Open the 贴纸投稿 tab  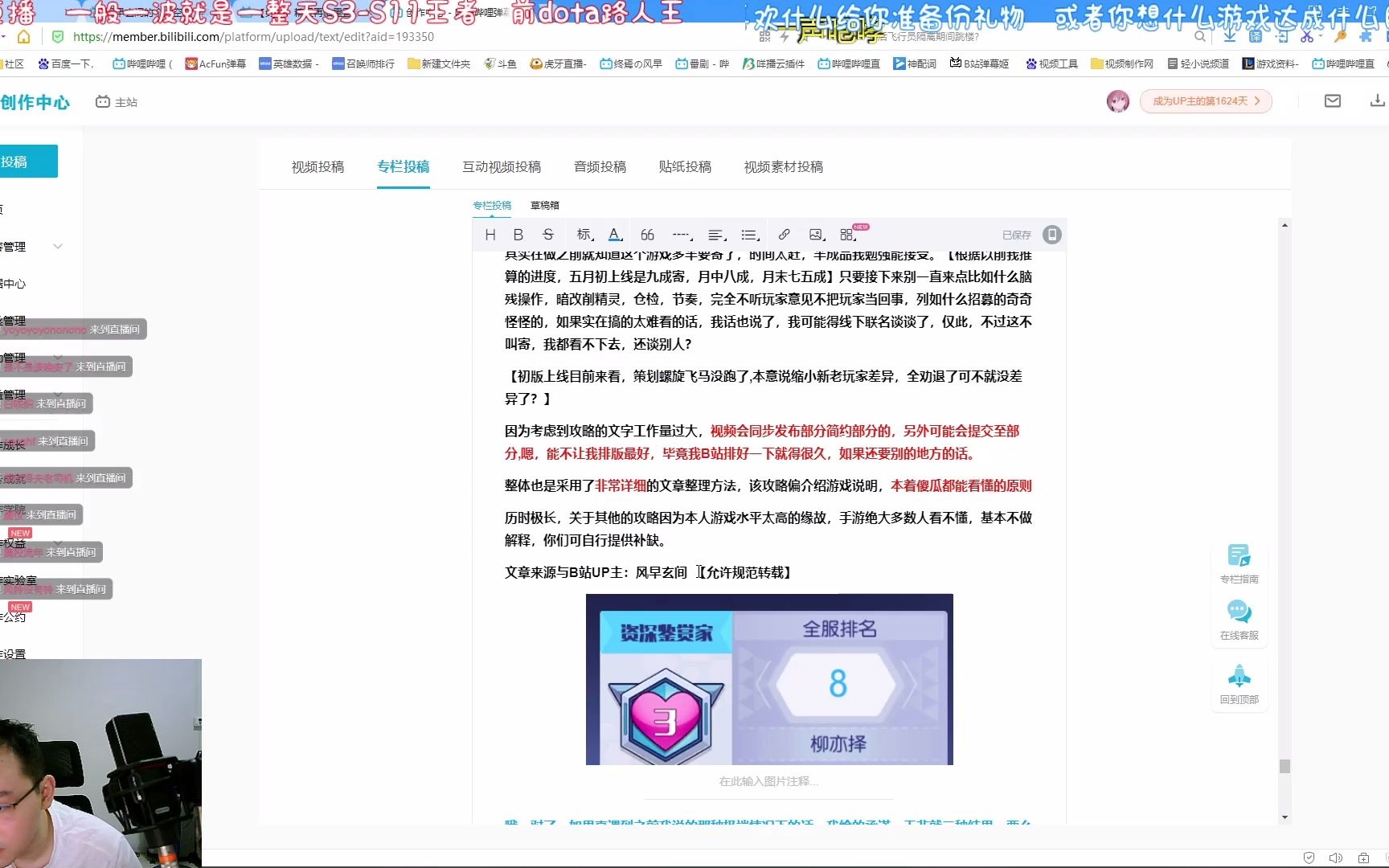685,166
